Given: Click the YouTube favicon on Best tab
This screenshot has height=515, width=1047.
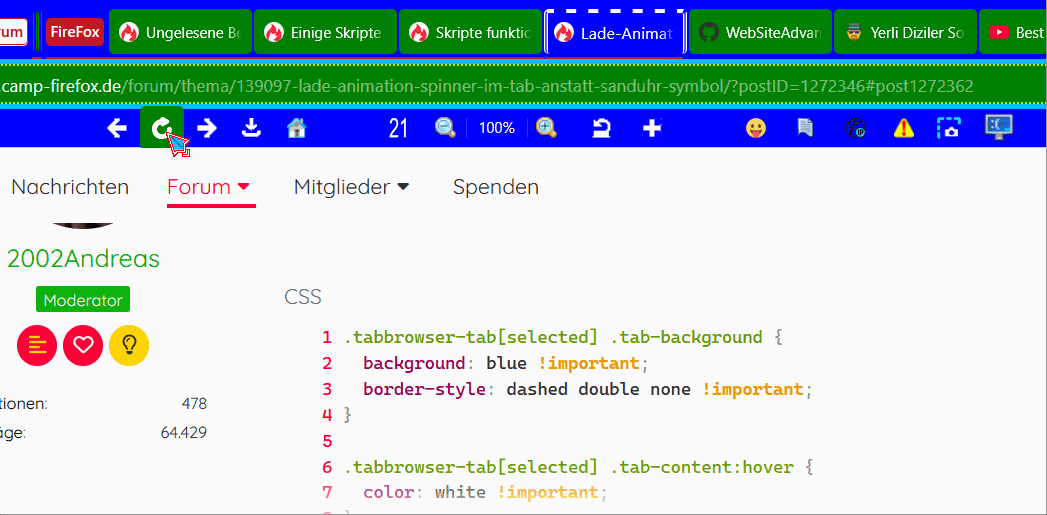Looking at the screenshot, I should point(999,32).
